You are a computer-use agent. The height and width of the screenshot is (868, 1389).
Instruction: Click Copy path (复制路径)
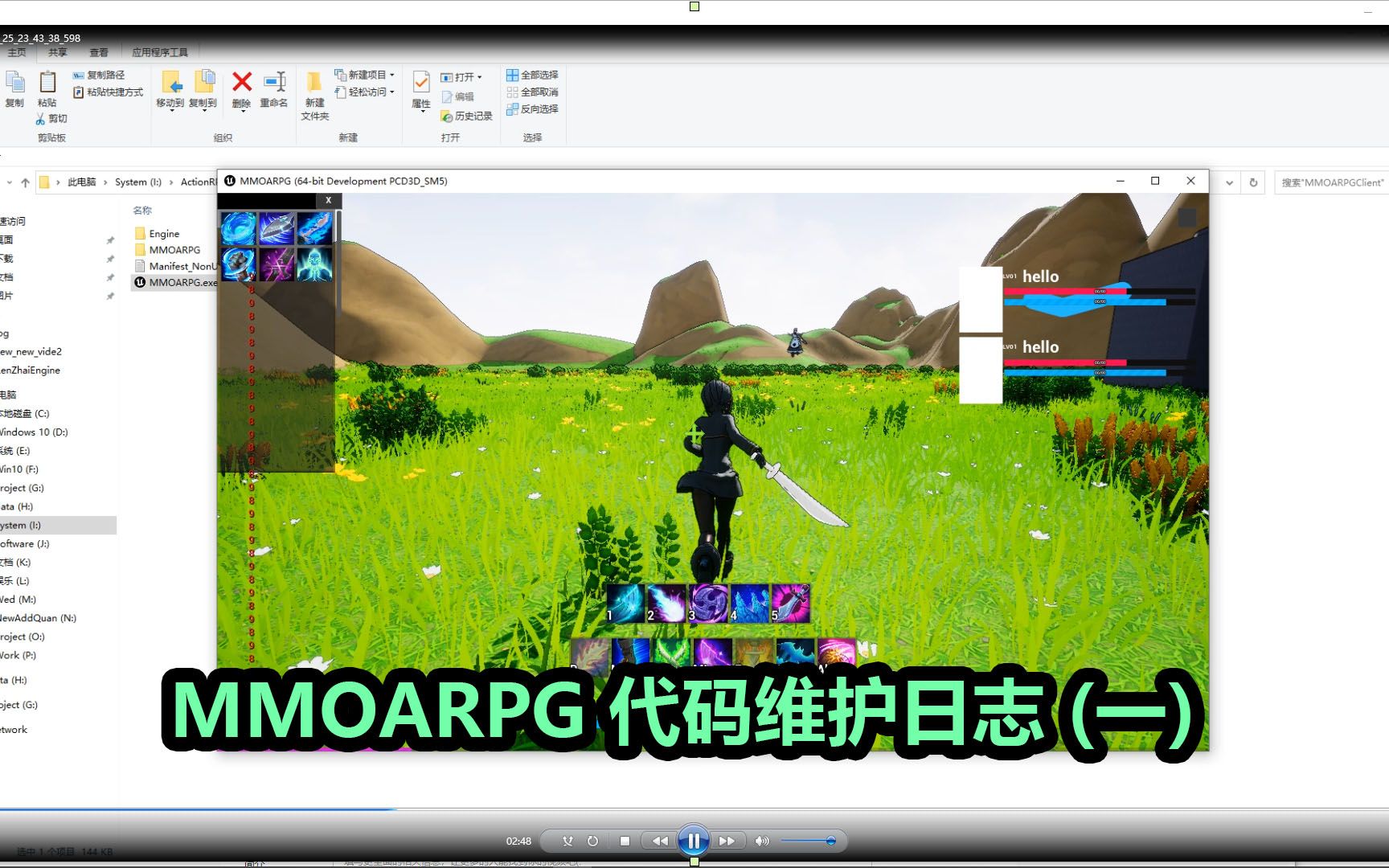click(x=99, y=75)
